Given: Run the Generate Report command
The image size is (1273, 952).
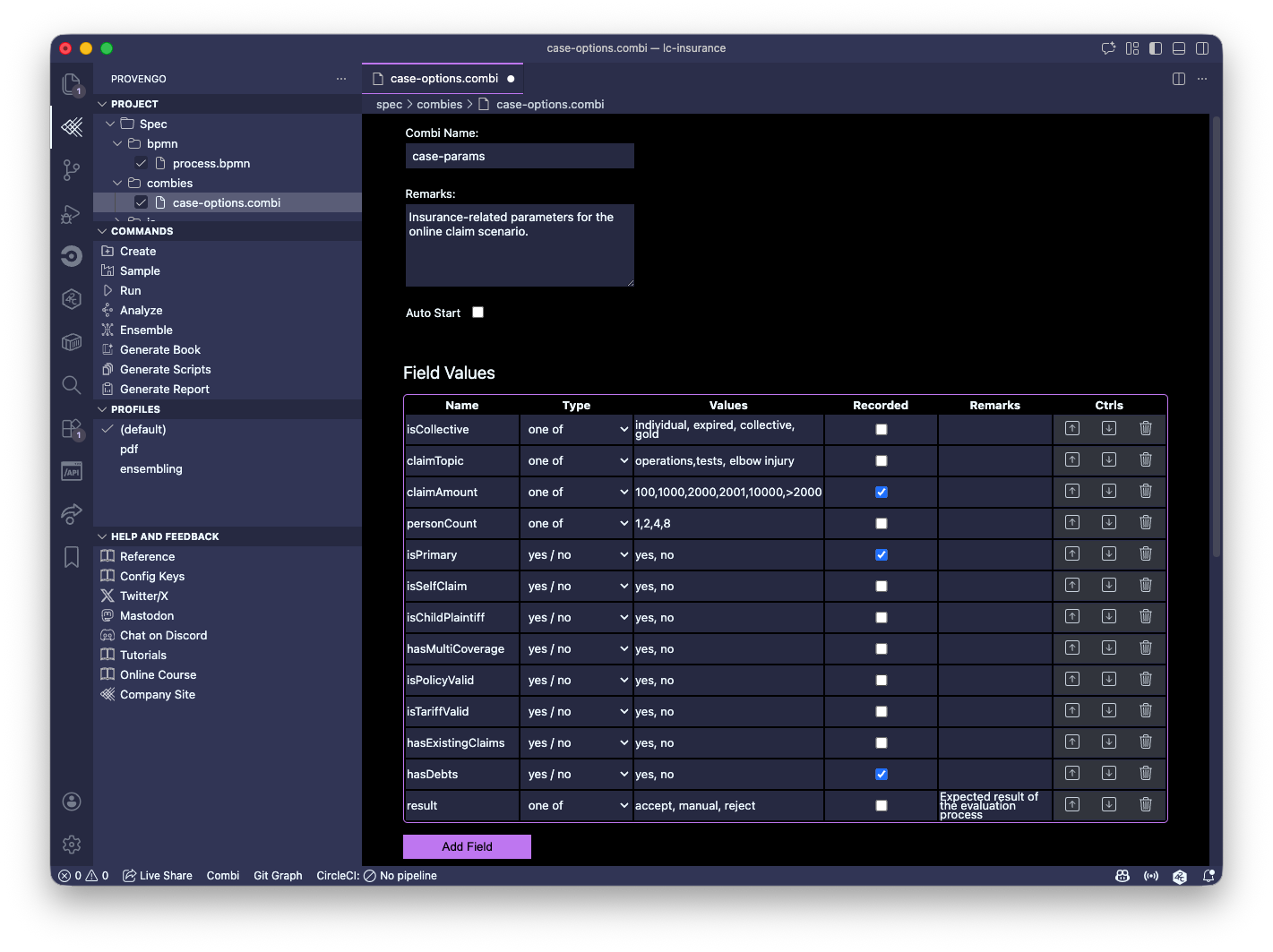Looking at the screenshot, I should pos(165,390).
